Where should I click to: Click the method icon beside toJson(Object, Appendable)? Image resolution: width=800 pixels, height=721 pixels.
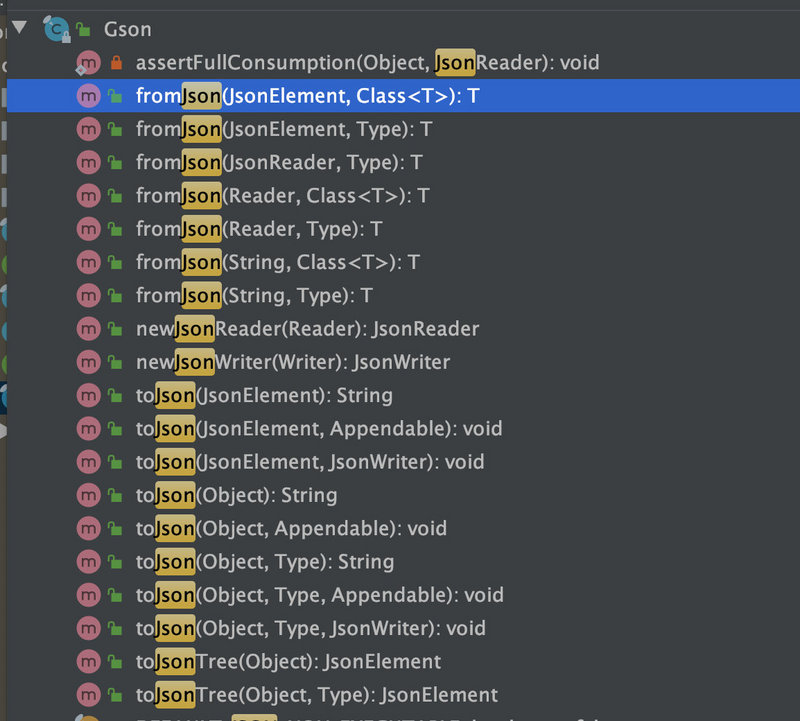point(89,528)
